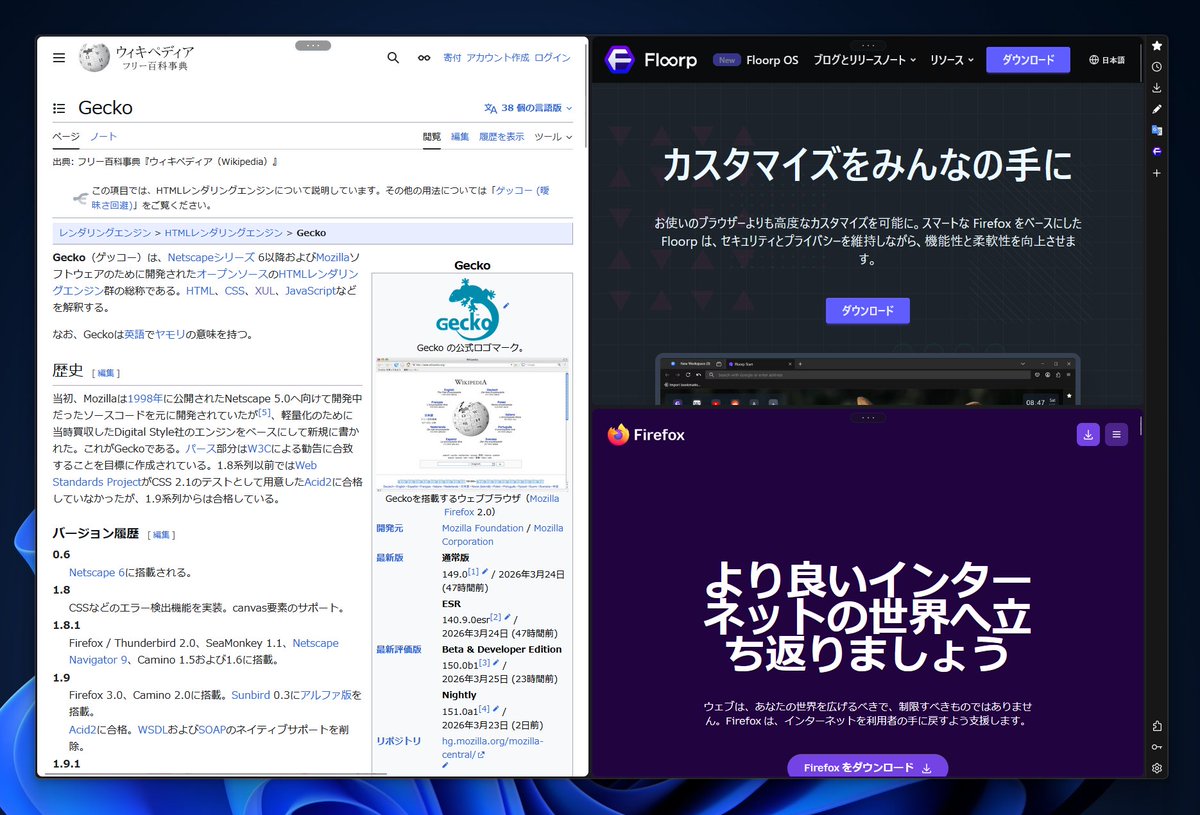Open history via the clock icon in Floorp sidebar
The height and width of the screenshot is (815, 1200).
click(1157, 66)
